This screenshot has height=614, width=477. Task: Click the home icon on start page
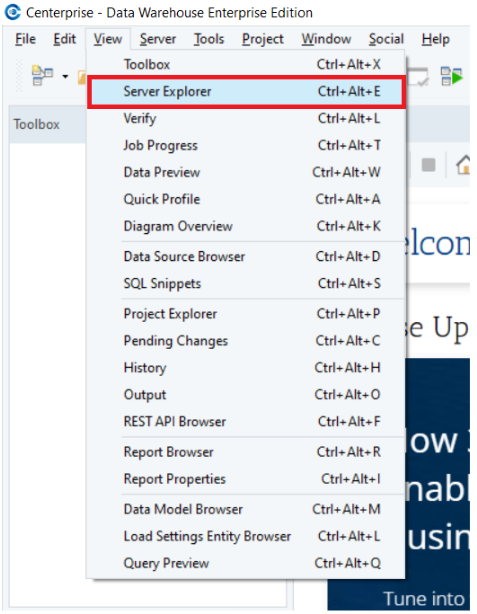pyautogui.click(x=463, y=164)
